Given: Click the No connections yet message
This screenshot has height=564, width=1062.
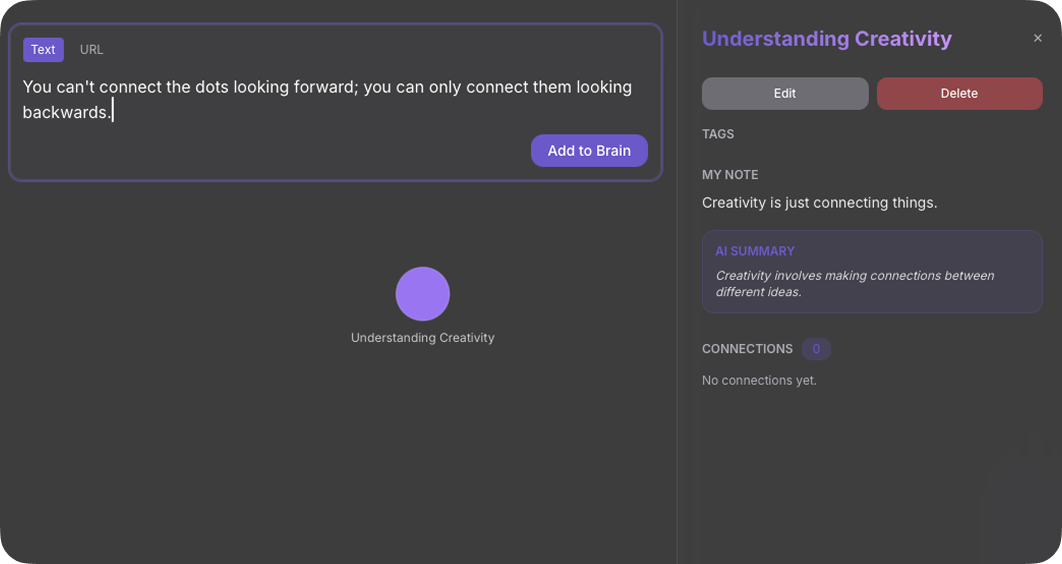Looking at the screenshot, I should click(759, 381).
